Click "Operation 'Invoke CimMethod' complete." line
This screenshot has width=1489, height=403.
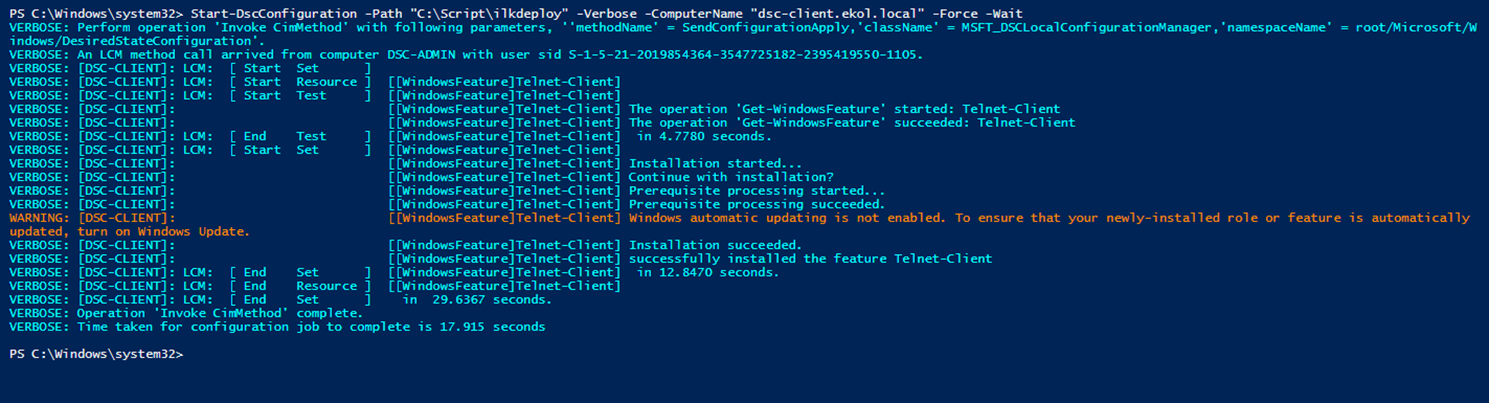coord(218,313)
